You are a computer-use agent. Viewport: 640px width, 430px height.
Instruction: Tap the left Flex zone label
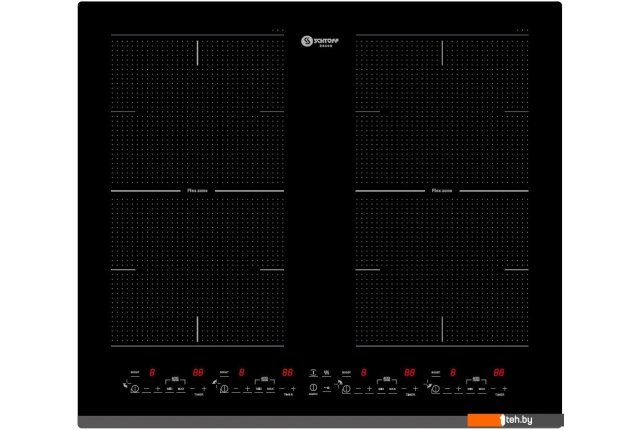[x=195, y=189]
